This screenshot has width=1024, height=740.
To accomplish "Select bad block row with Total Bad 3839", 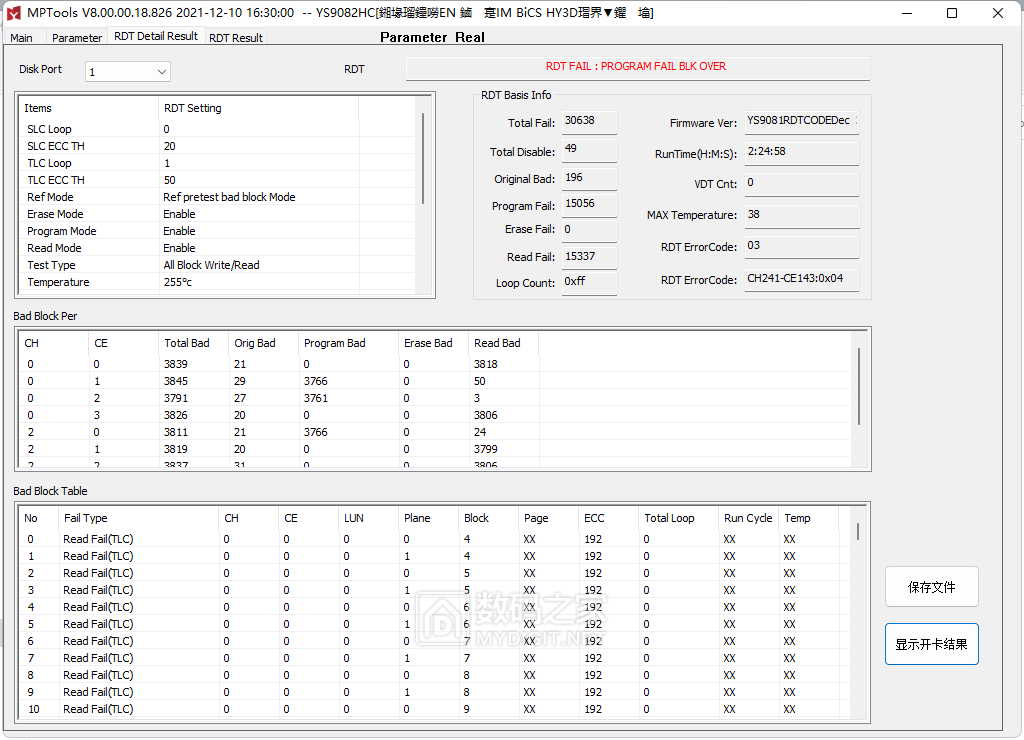I will [x=434, y=364].
